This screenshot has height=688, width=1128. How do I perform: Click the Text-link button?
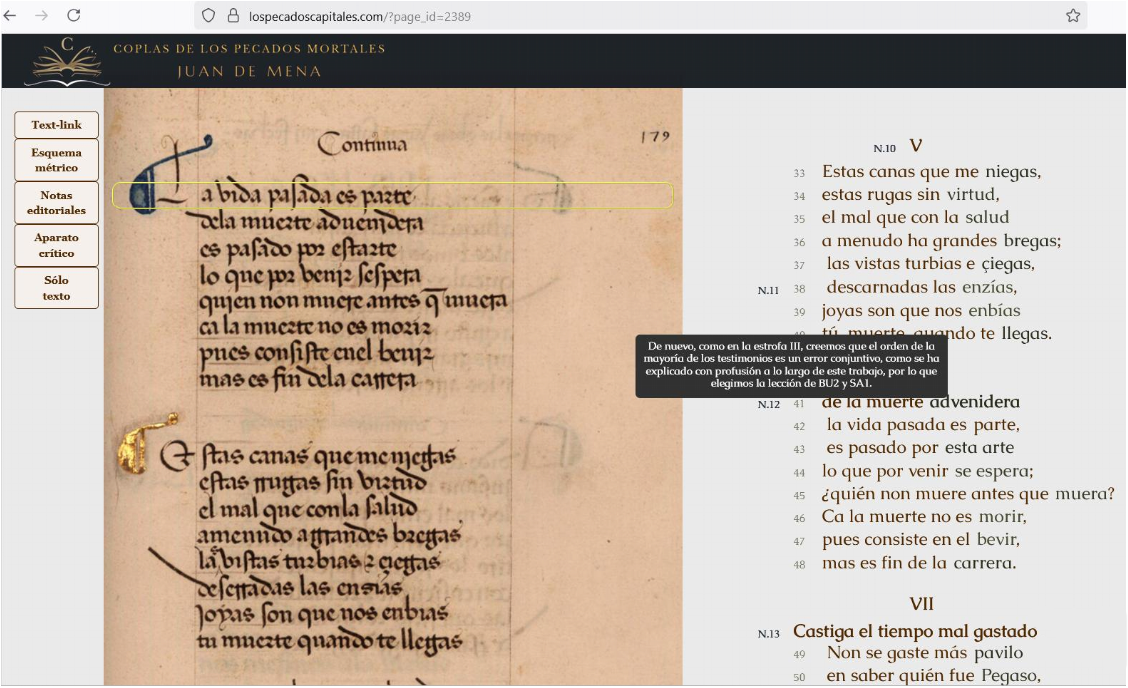point(56,125)
